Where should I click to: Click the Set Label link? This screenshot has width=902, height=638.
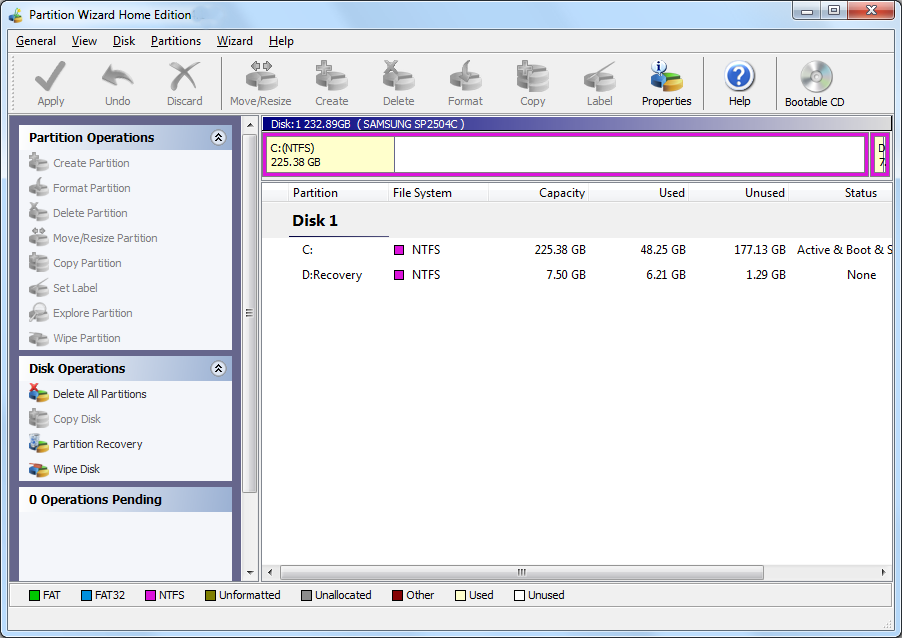[75, 288]
